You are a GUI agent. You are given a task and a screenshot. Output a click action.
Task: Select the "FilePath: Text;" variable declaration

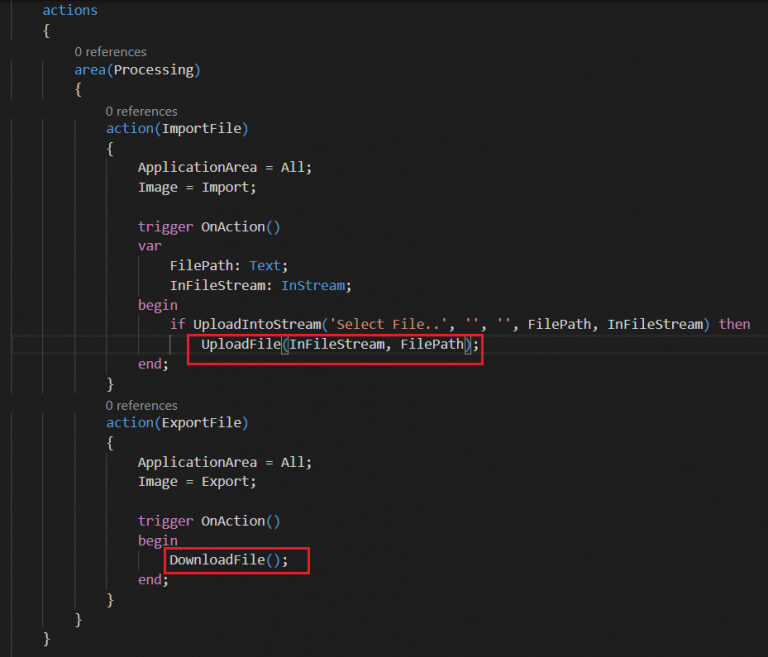(x=228, y=266)
